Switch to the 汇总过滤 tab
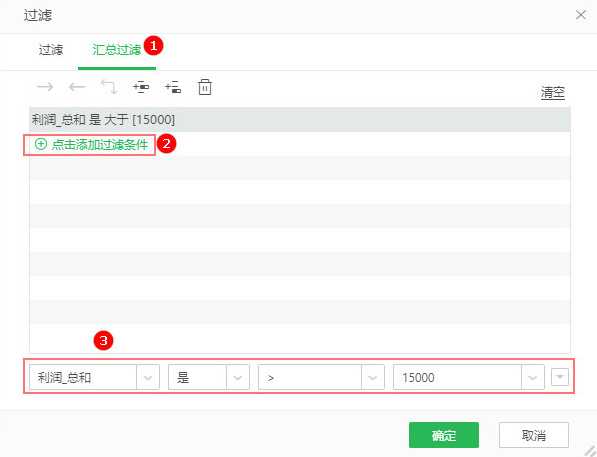This screenshot has width=597, height=457. (x=117, y=50)
